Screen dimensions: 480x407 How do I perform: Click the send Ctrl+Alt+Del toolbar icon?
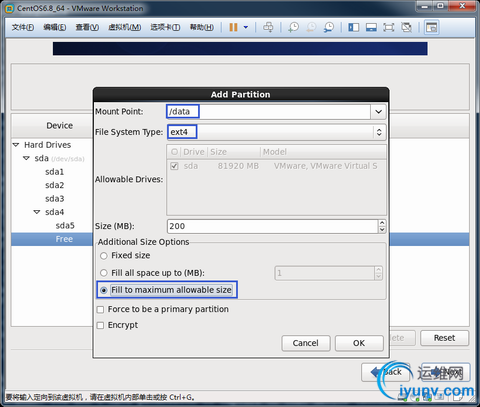point(268,27)
